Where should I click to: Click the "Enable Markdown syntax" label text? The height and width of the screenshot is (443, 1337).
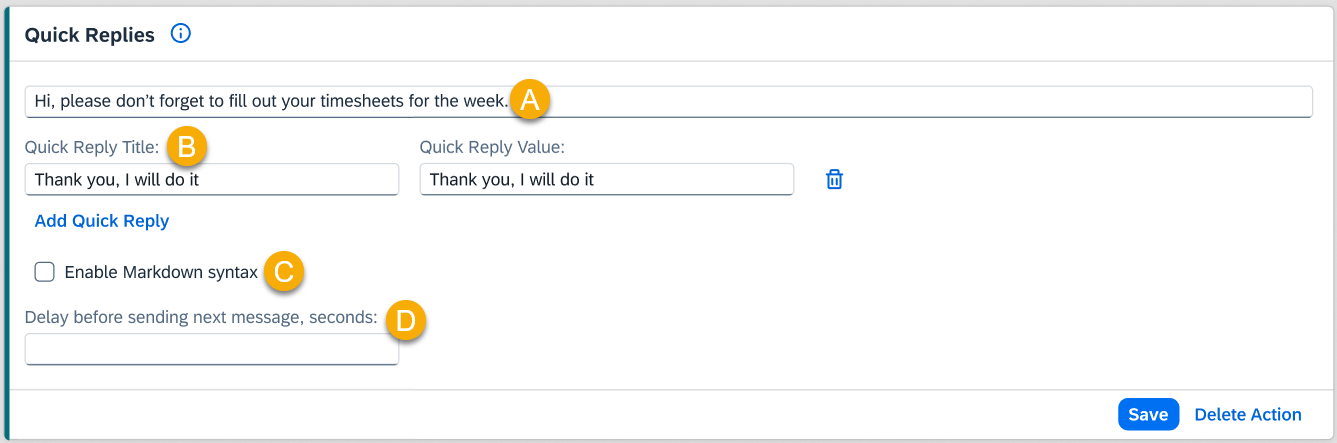click(161, 272)
